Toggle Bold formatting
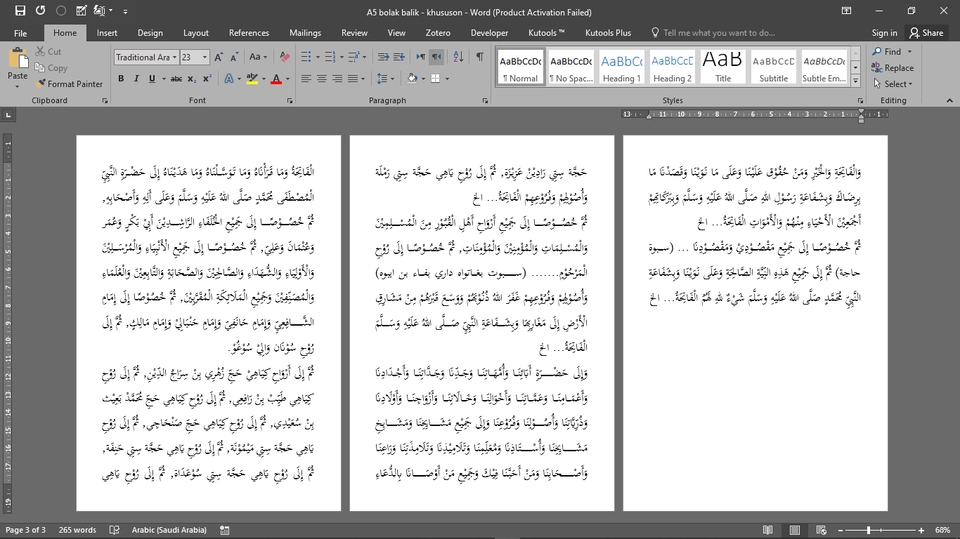This screenshot has height=539, width=960. [121, 78]
